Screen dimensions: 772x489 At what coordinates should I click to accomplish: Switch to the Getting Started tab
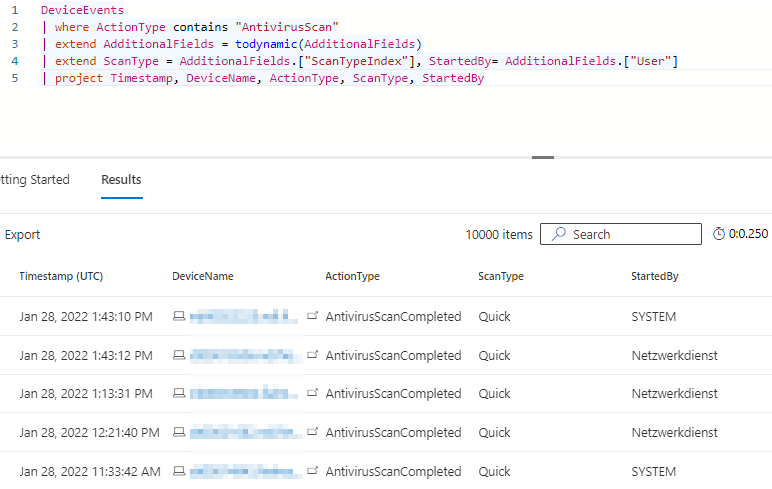click(x=34, y=180)
